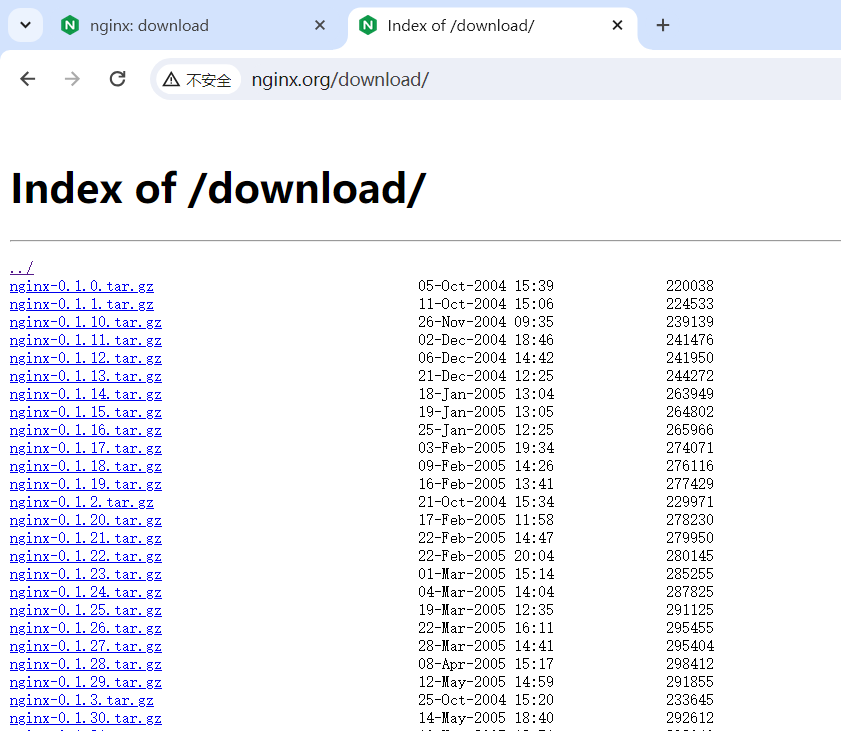Image resolution: width=841 pixels, height=731 pixels.
Task: Click the date 22-Feb-2005 20:04
Action: click(486, 556)
